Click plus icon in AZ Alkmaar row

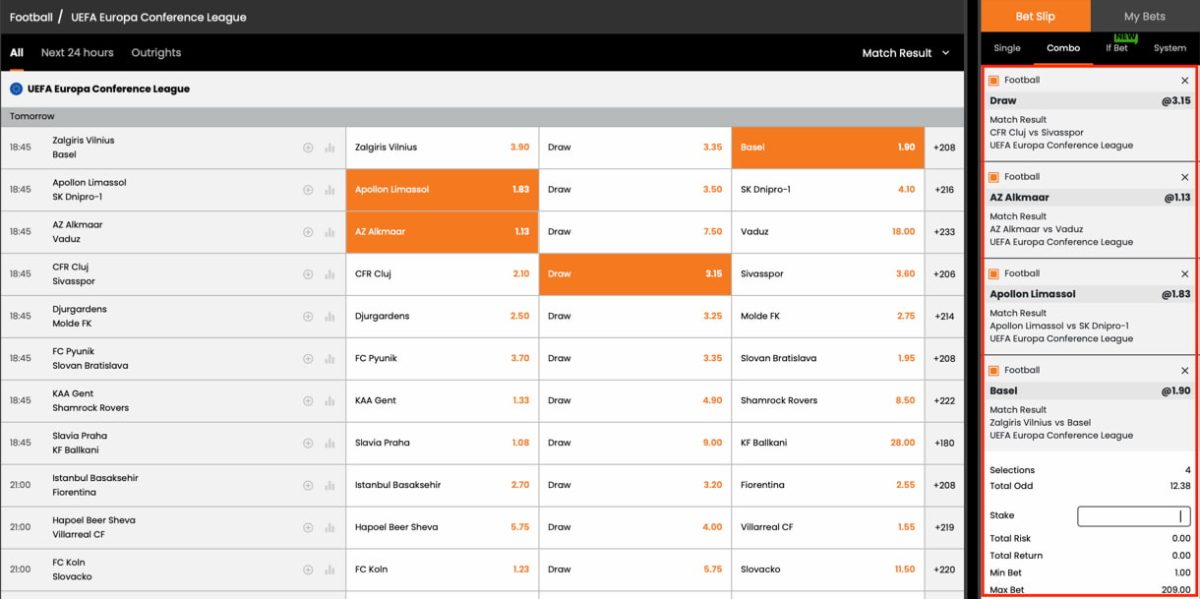pos(308,232)
